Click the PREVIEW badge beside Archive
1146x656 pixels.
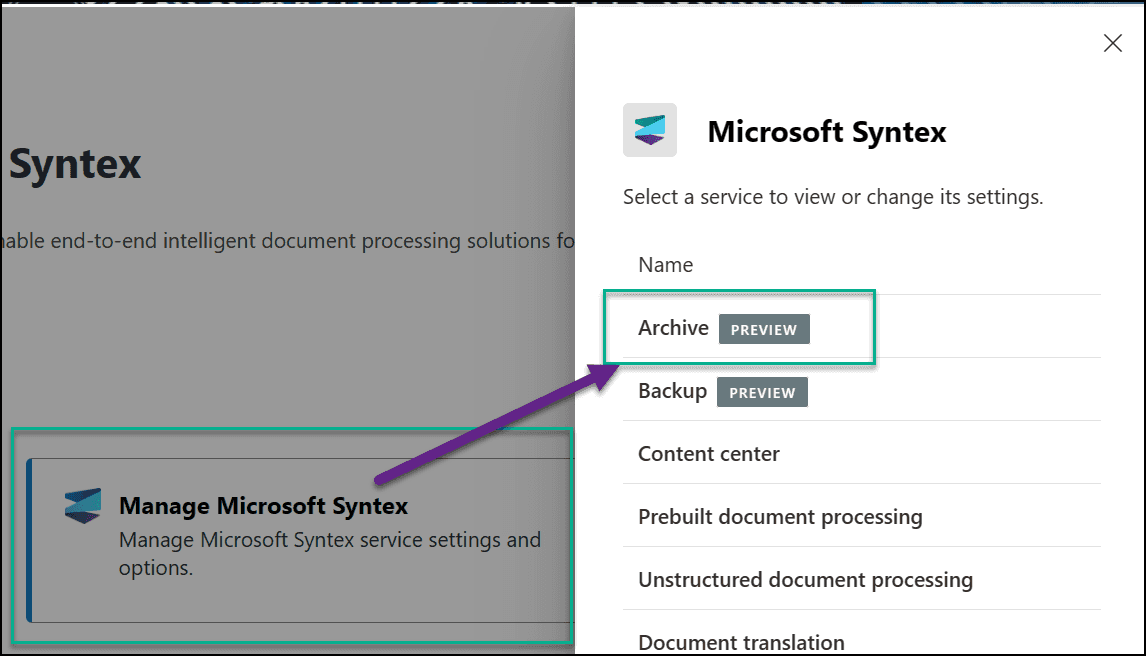764,328
